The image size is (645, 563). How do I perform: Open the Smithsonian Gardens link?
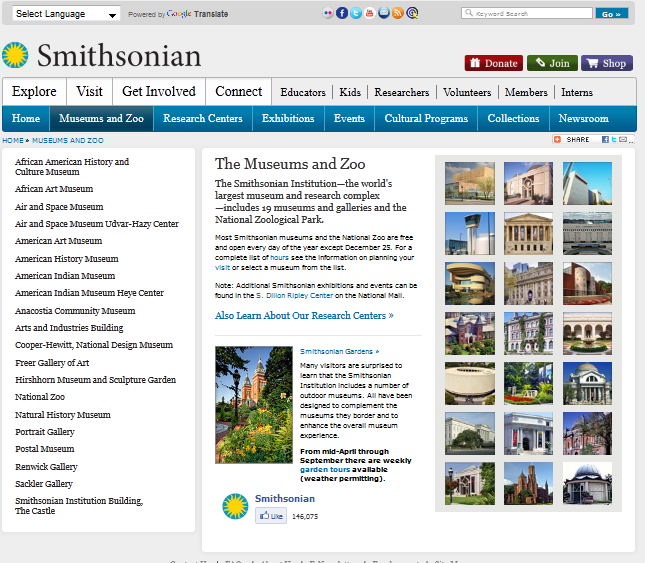tap(339, 351)
